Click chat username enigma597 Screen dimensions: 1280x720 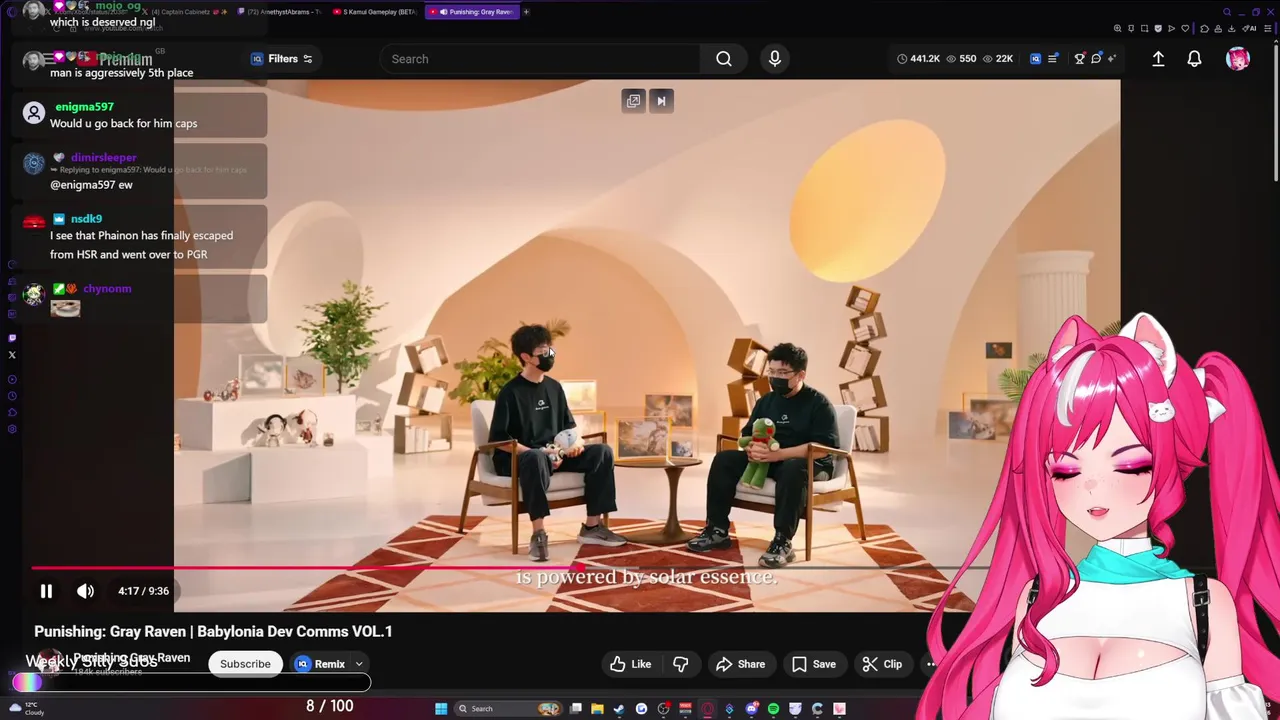pyautogui.click(x=84, y=106)
